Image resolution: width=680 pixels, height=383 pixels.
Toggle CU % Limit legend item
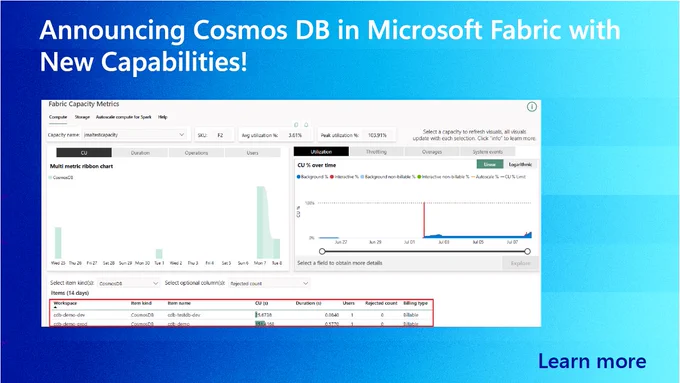pos(513,177)
